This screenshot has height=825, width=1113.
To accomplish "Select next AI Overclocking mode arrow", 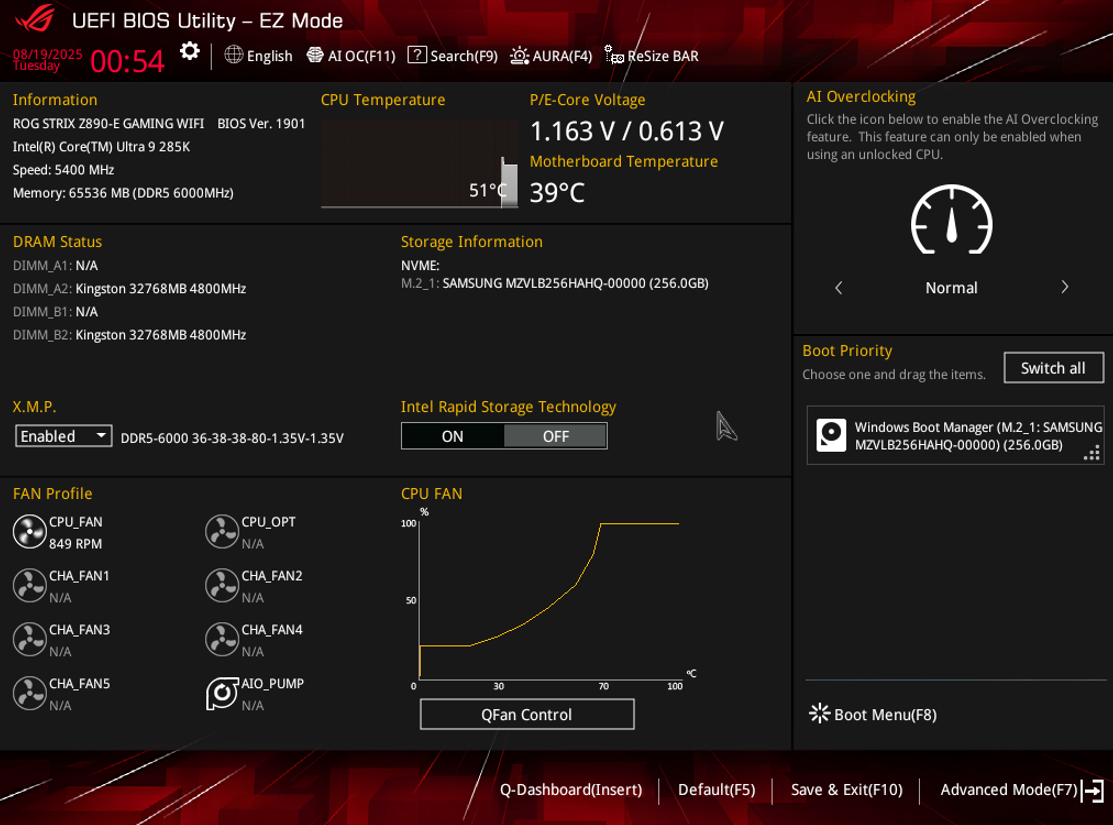I will point(1064,288).
